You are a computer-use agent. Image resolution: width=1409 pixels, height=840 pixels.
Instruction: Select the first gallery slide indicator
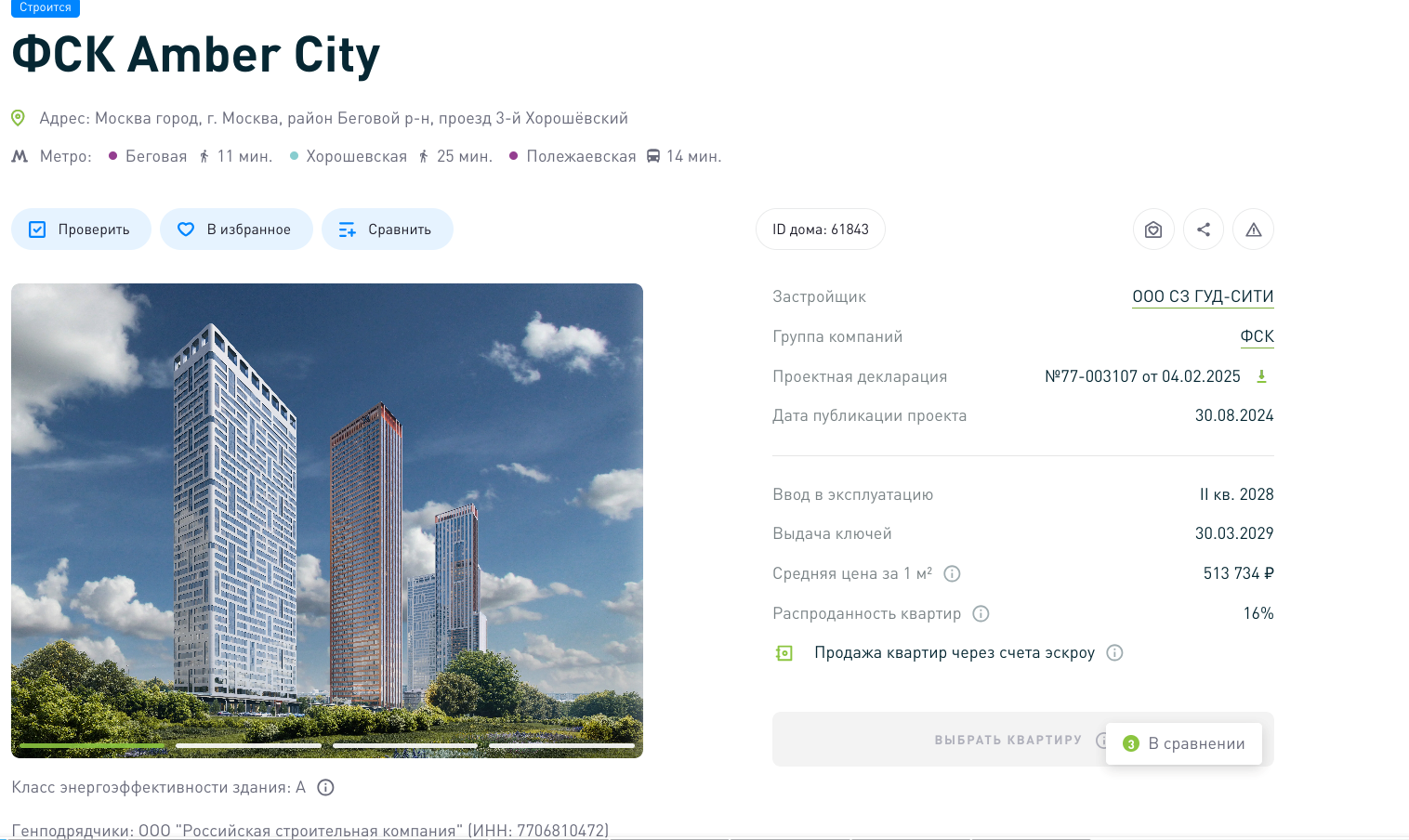point(92,745)
